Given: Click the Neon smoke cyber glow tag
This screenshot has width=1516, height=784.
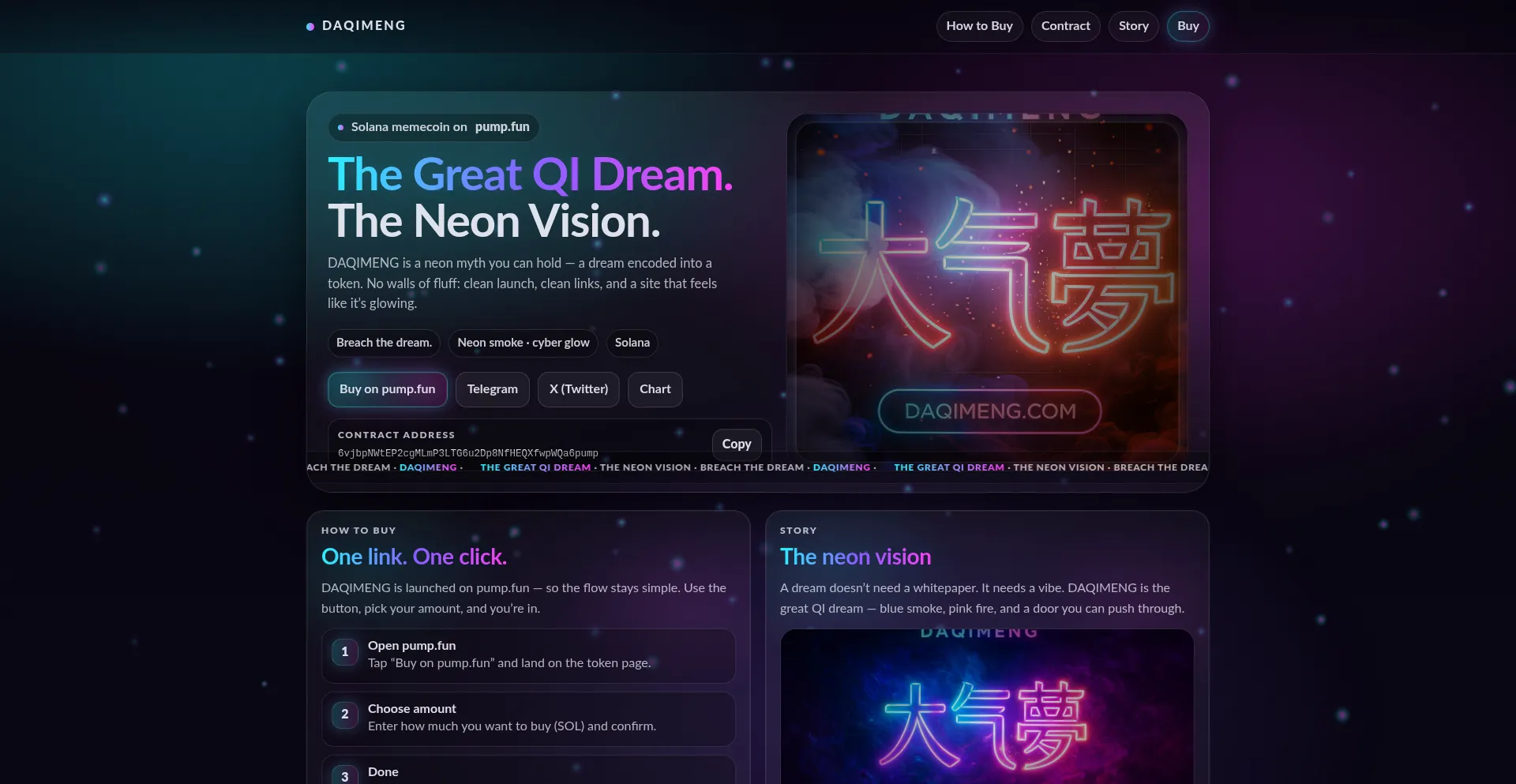Looking at the screenshot, I should tap(523, 343).
